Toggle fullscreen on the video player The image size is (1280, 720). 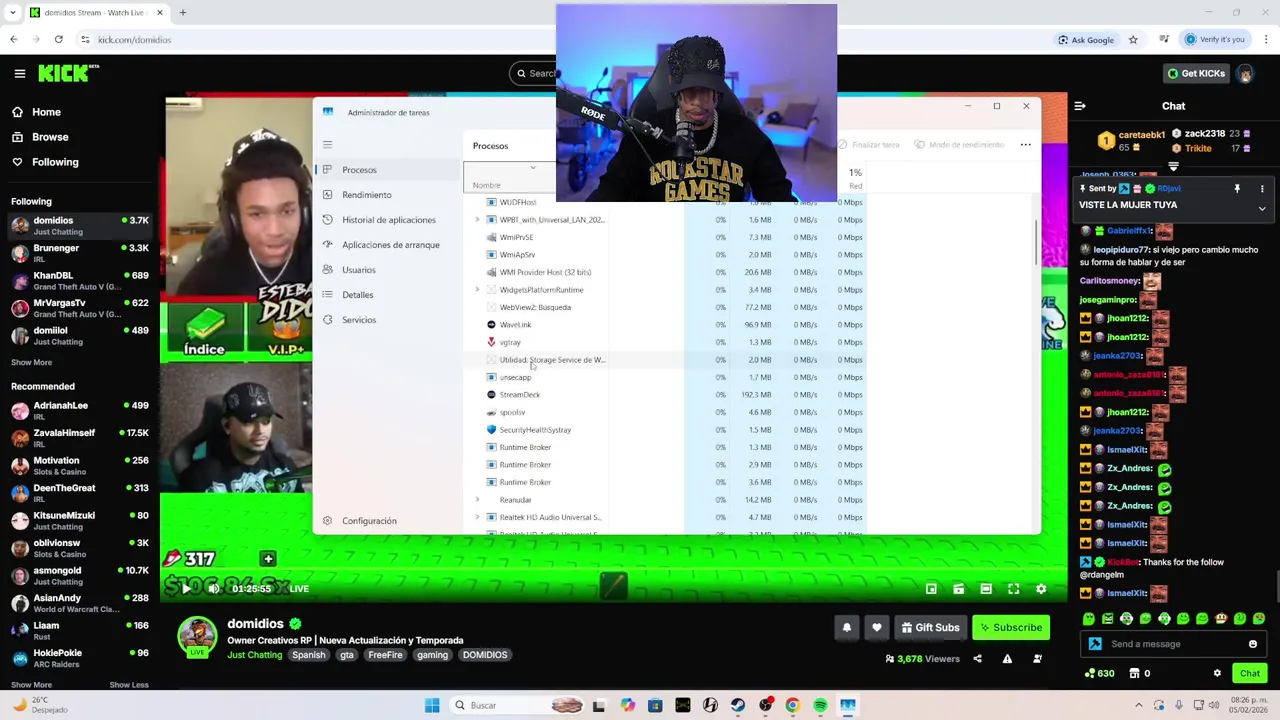pos(1014,589)
